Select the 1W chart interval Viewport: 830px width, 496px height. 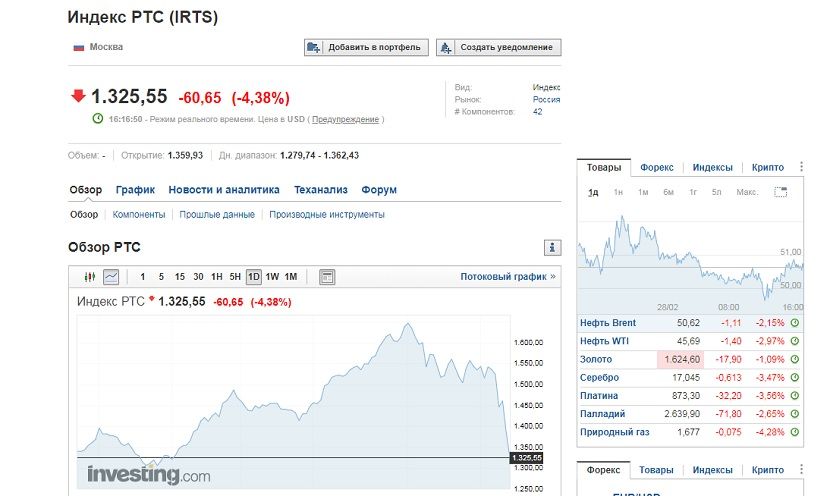click(272, 277)
